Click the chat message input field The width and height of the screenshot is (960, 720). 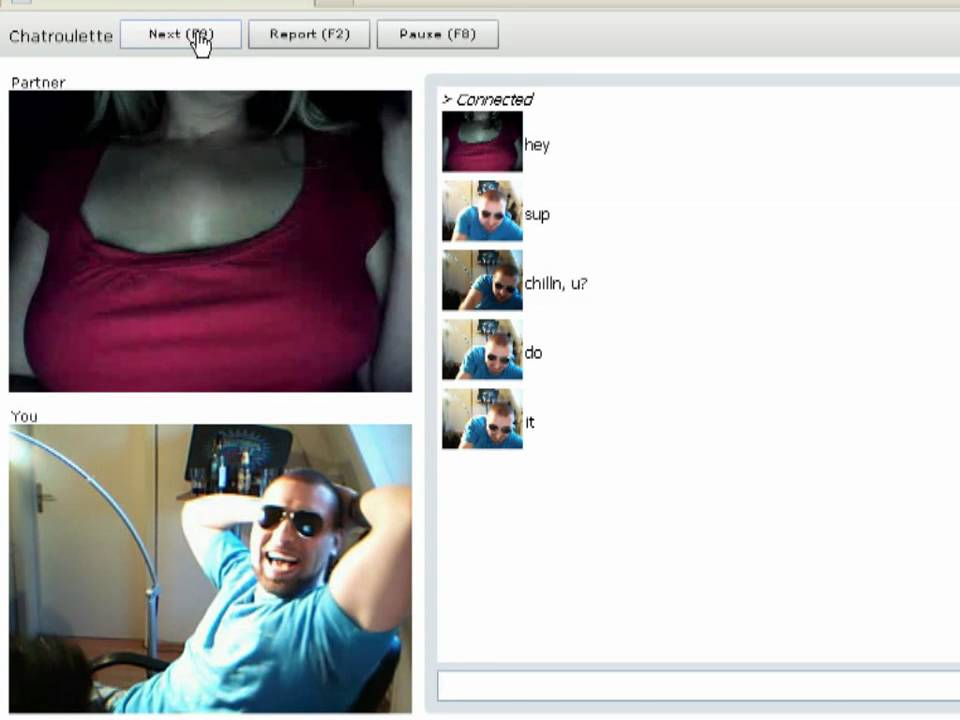click(699, 686)
